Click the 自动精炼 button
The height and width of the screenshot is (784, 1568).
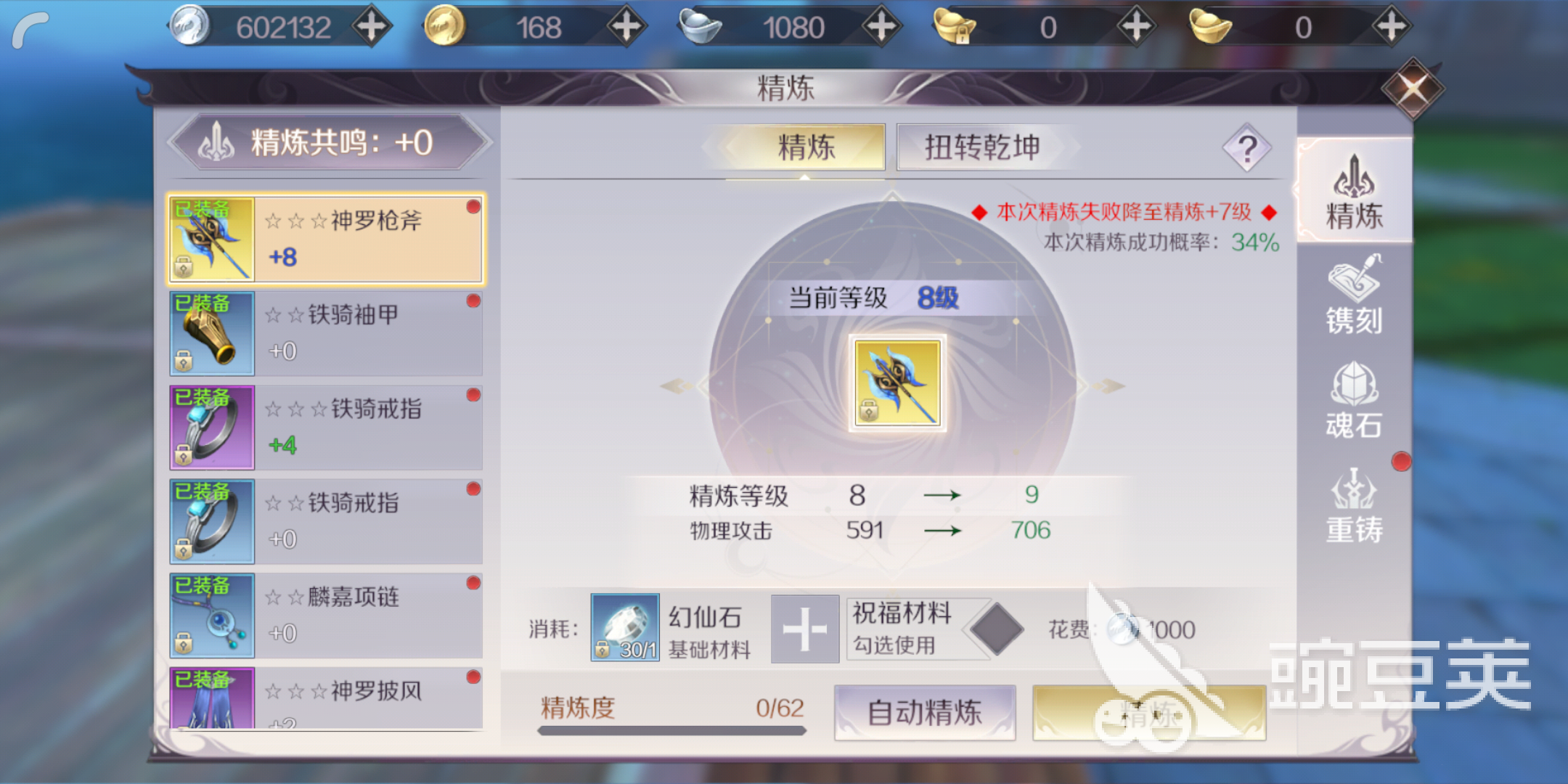[925, 712]
